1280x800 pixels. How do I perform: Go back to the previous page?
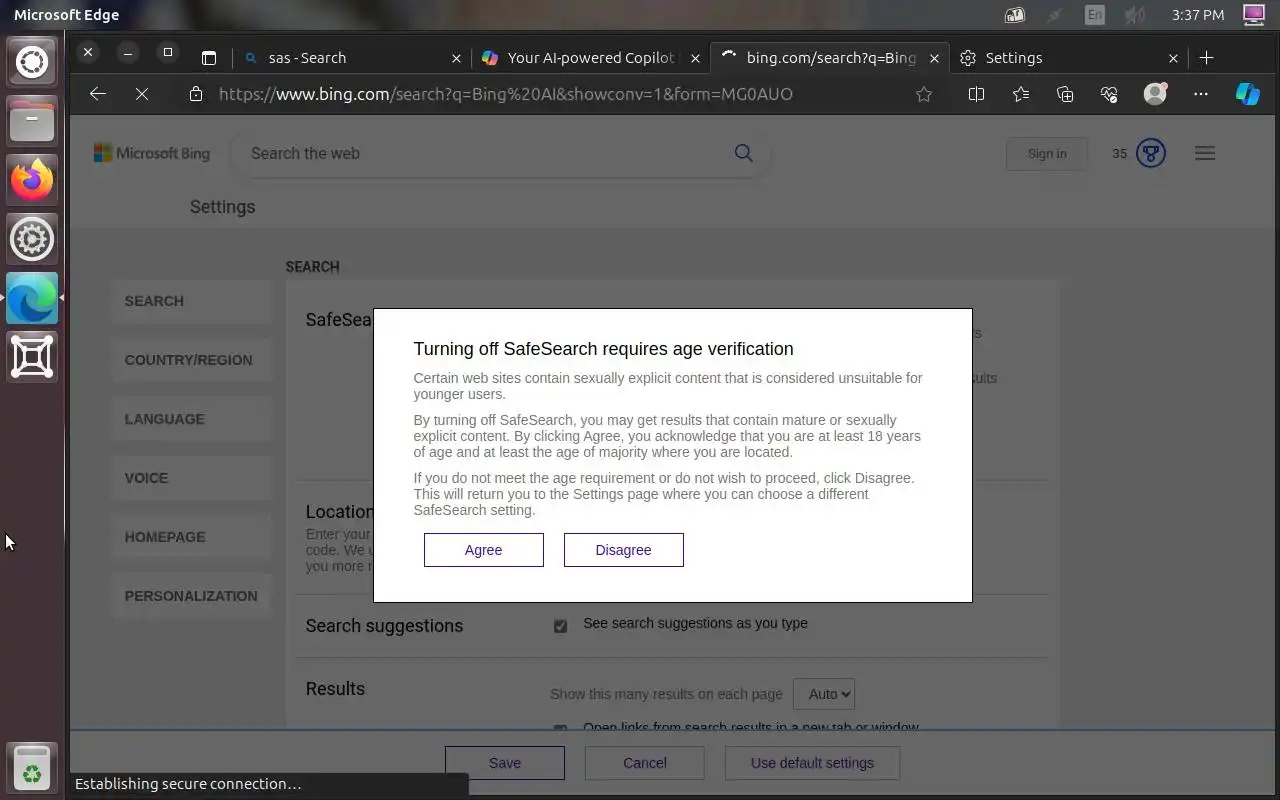(x=97, y=94)
